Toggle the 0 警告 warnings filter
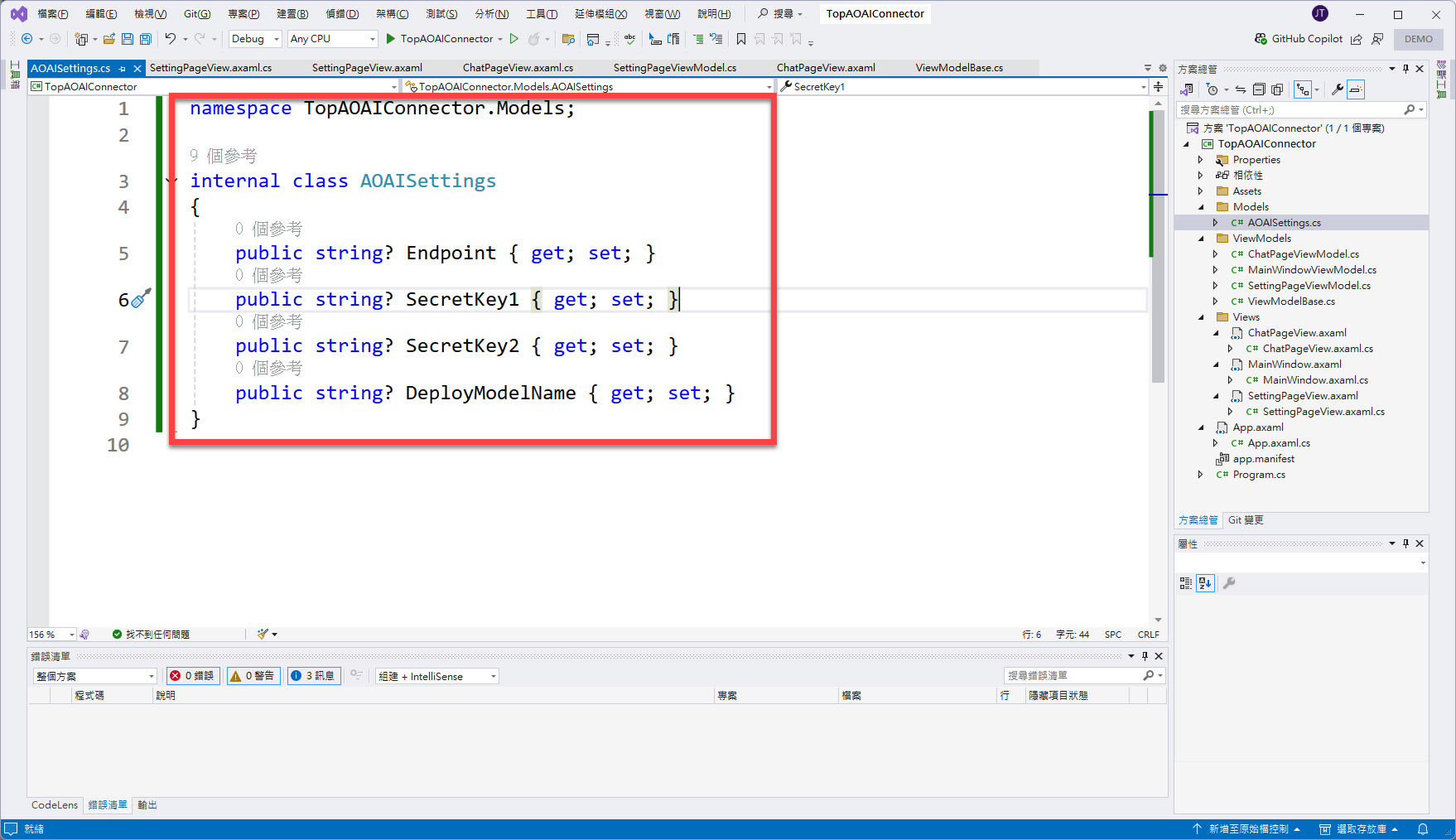The height and width of the screenshot is (840, 1456). (253, 676)
